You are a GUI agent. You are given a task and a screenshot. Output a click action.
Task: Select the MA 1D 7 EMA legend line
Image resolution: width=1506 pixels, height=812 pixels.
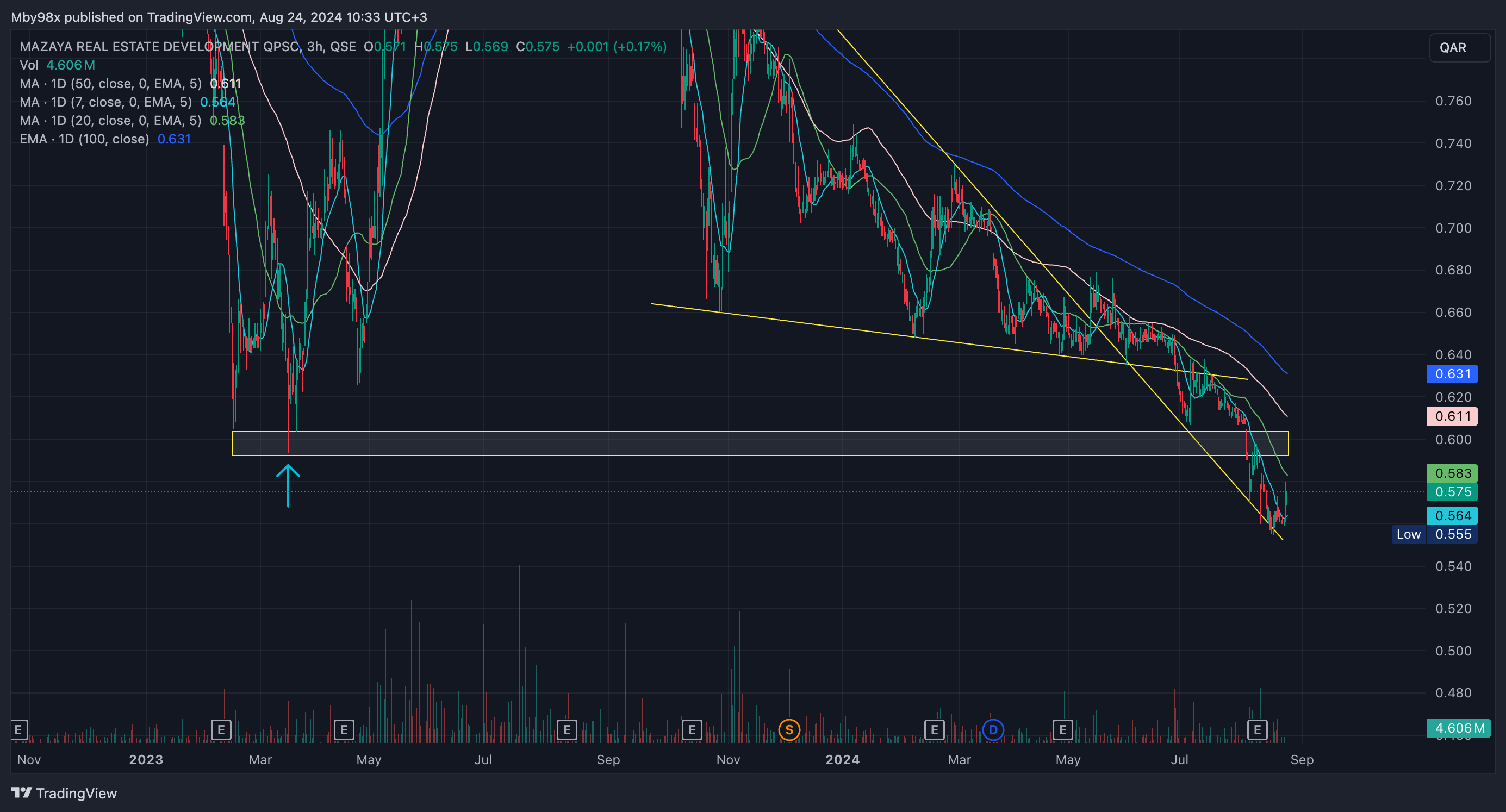pos(127,102)
